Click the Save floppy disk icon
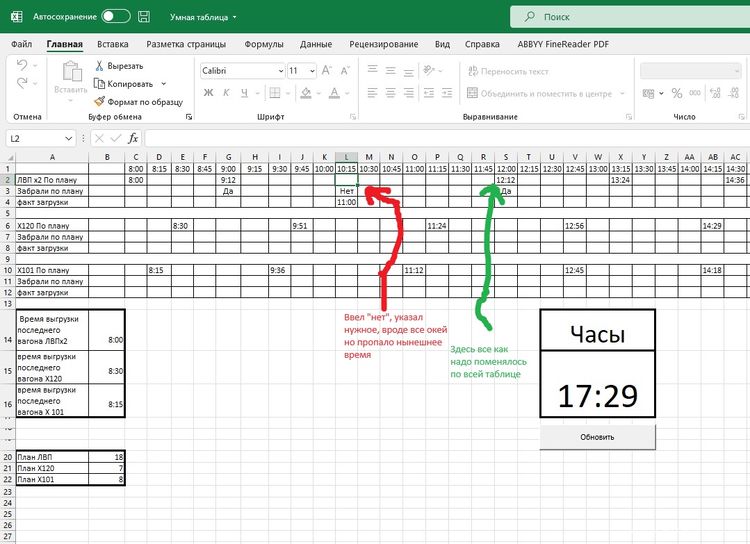 coord(143,17)
